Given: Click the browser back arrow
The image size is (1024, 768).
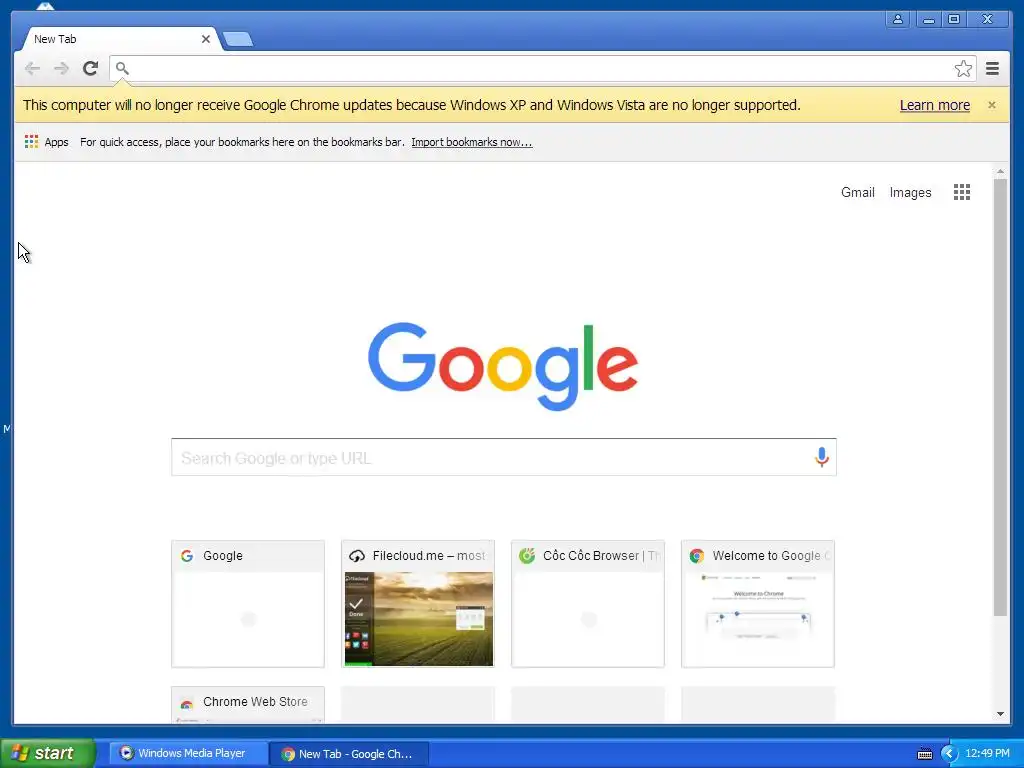Looking at the screenshot, I should pyautogui.click(x=32, y=69).
